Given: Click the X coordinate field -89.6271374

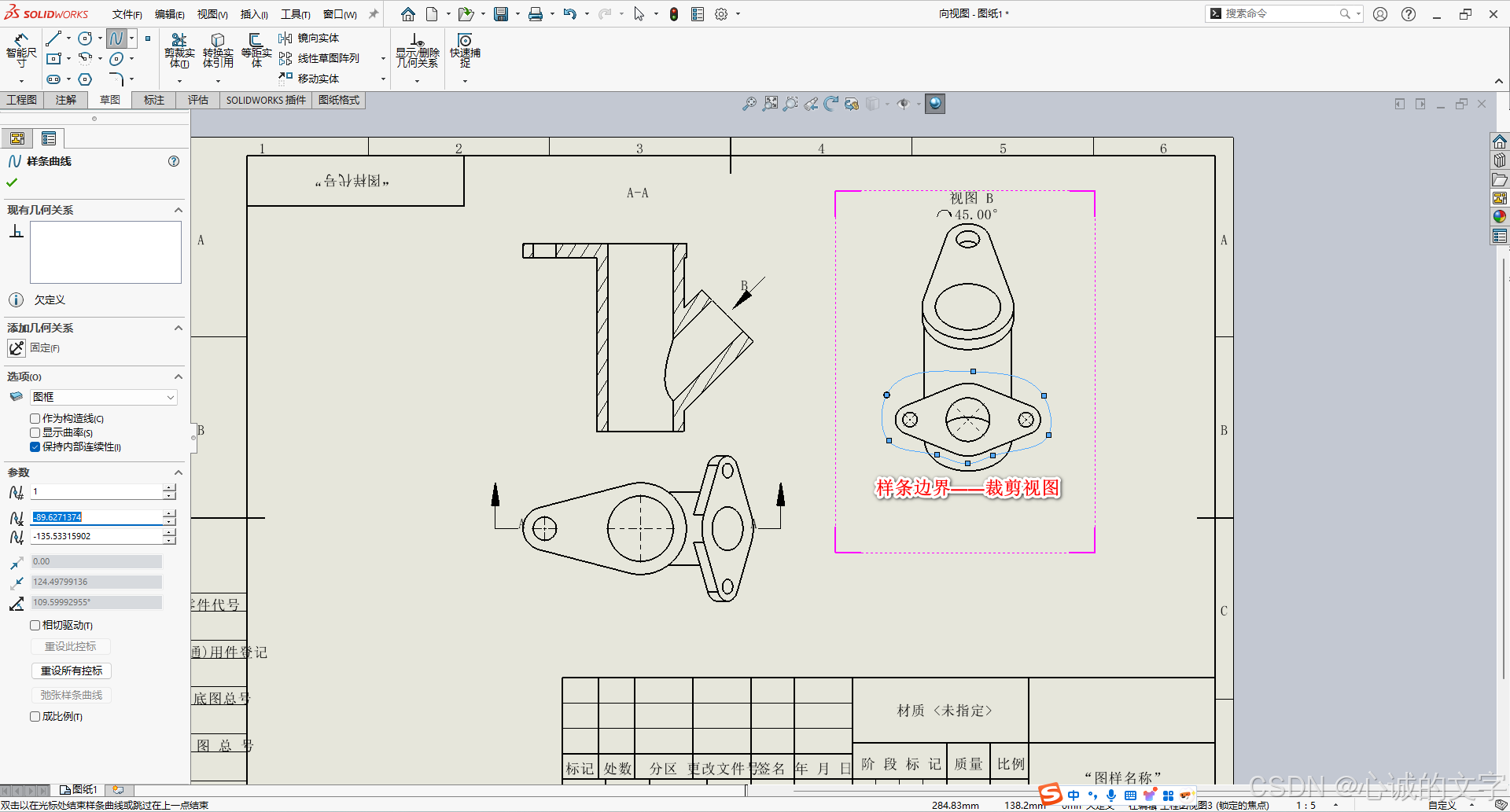Looking at the screenshot, I should (x=96, y=517).
